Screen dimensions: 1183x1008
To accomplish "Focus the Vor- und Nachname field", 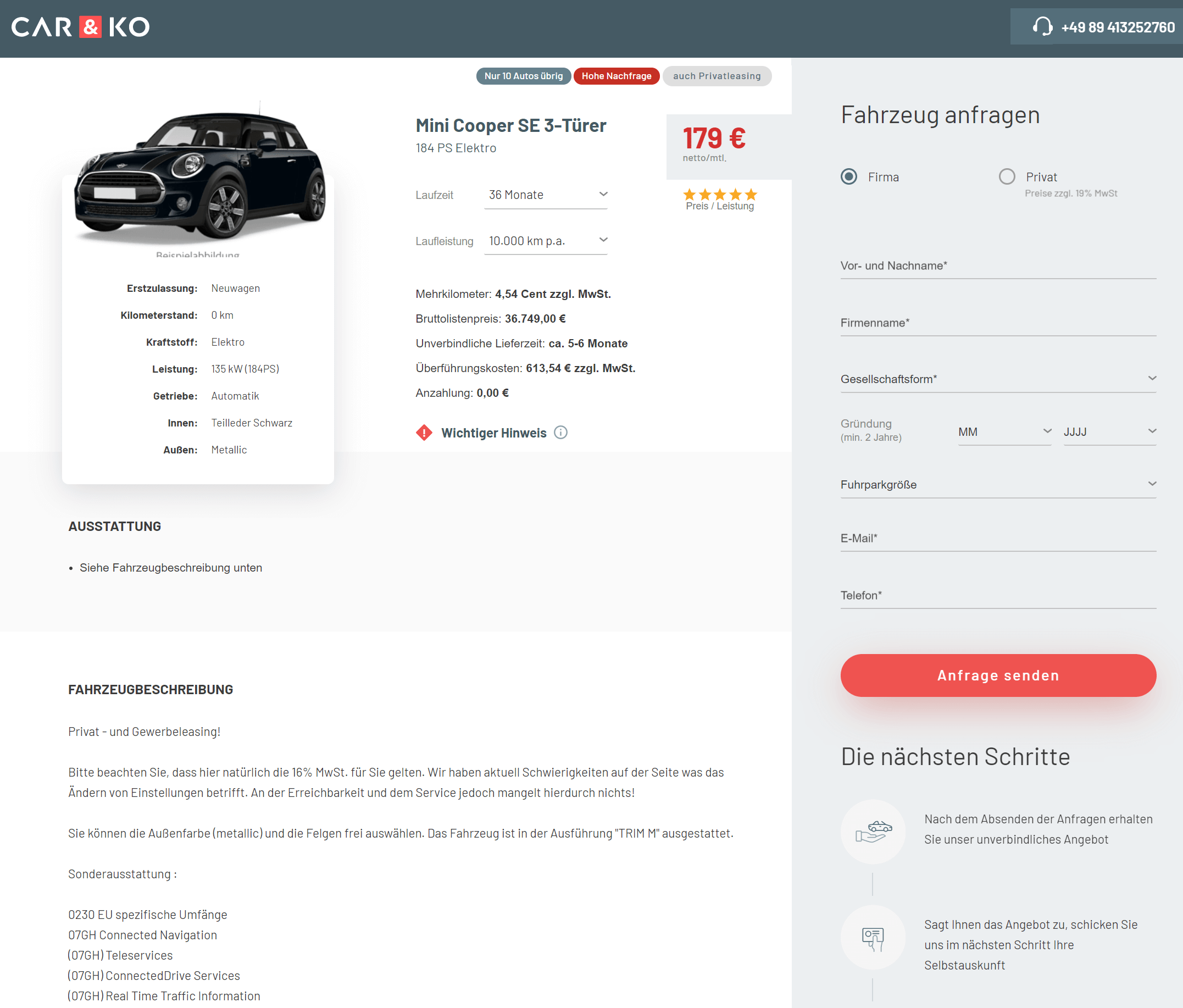I will (x=998, y=265).
